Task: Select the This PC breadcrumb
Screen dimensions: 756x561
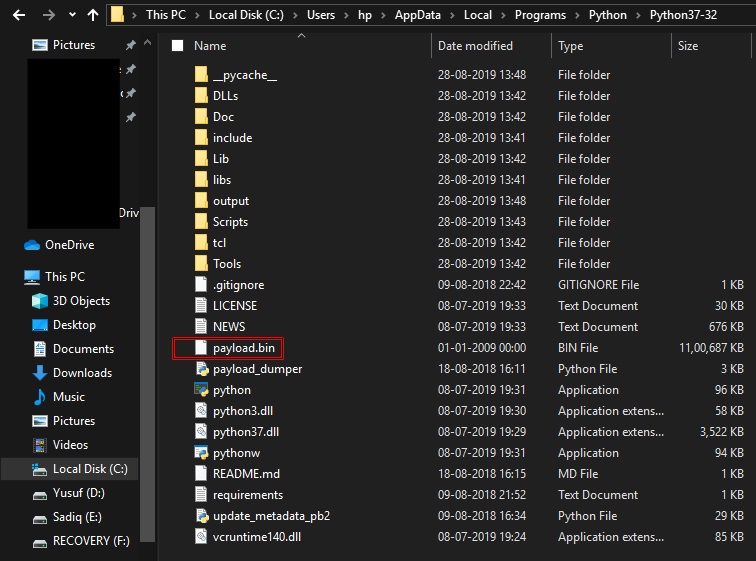Action: click(166, 15)
